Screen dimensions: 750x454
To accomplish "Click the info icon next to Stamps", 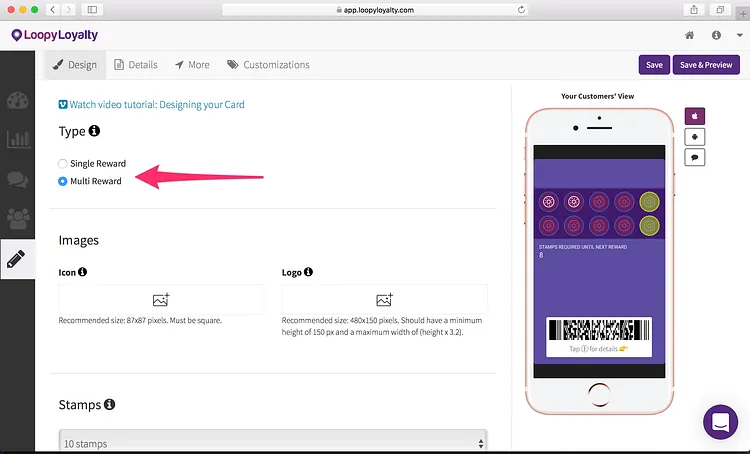I will [x=110, y=404].
